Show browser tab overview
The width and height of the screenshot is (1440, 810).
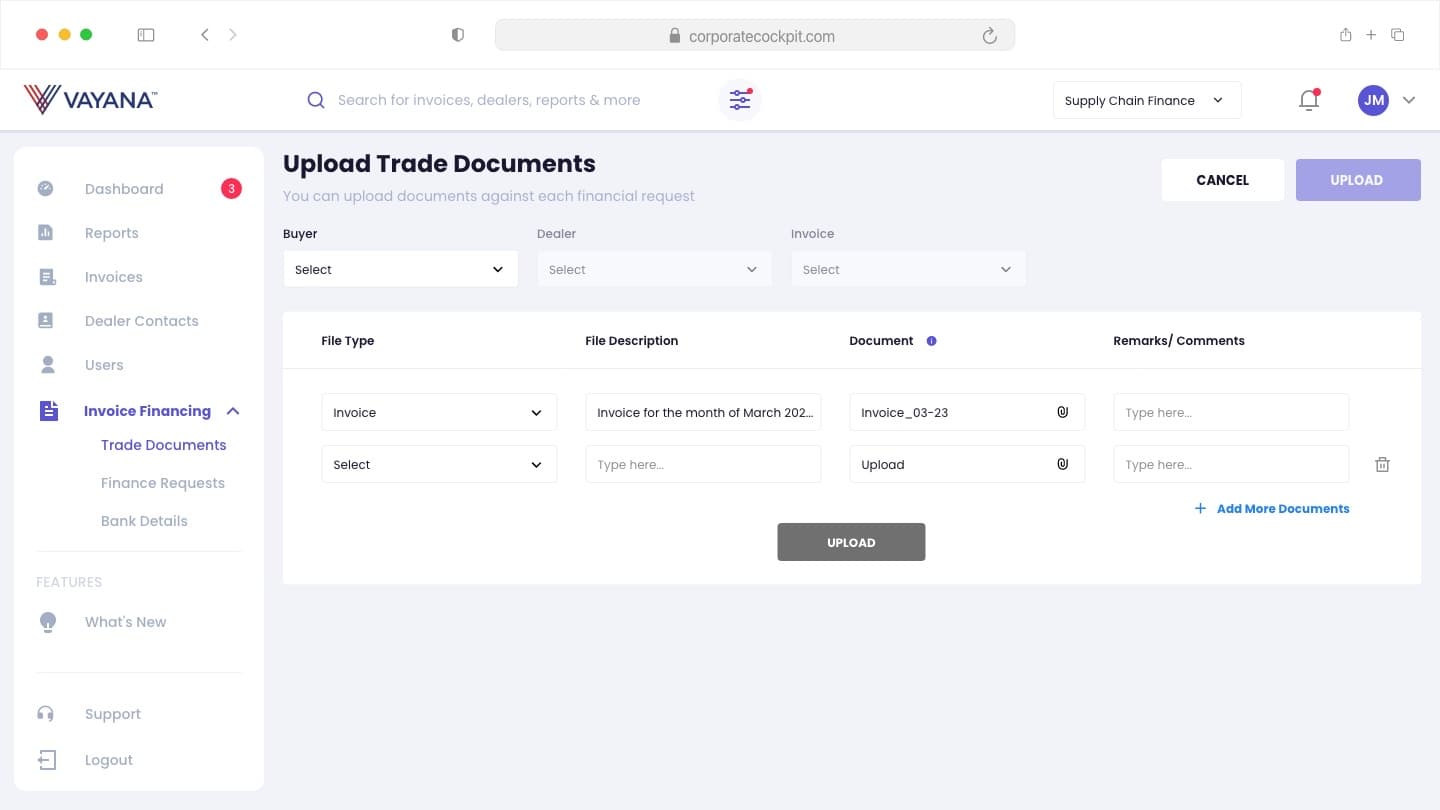pyautogui.click(x=1398, y=35)
